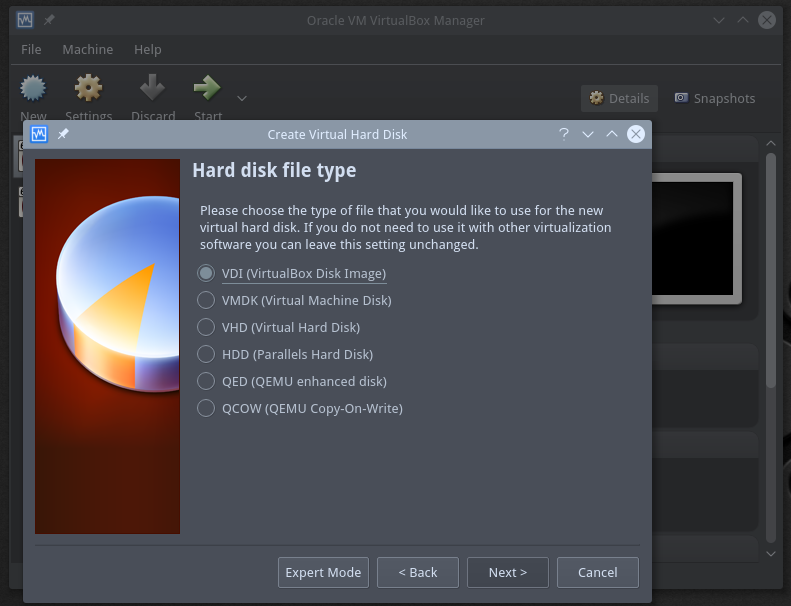The height and width of the screenshot is (606, 791).
Task: Maximize the VirtualBox Manager window
Action: coord(743,20)
